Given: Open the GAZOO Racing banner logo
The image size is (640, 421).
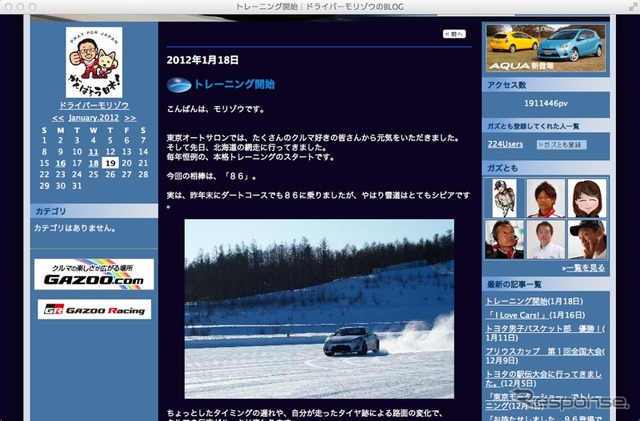Looking at the screenshot, I should pos(94,310).
